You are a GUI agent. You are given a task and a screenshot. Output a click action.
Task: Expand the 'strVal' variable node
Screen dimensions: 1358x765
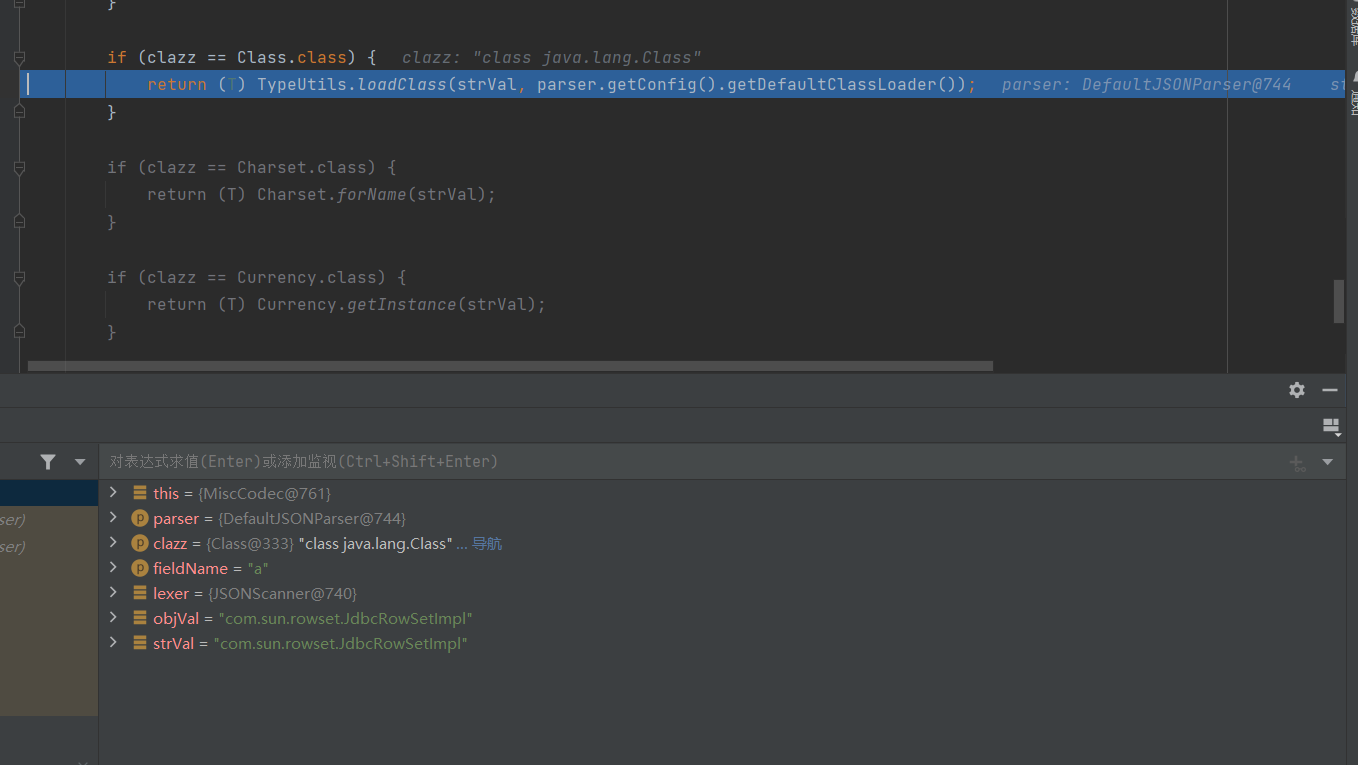113,642
